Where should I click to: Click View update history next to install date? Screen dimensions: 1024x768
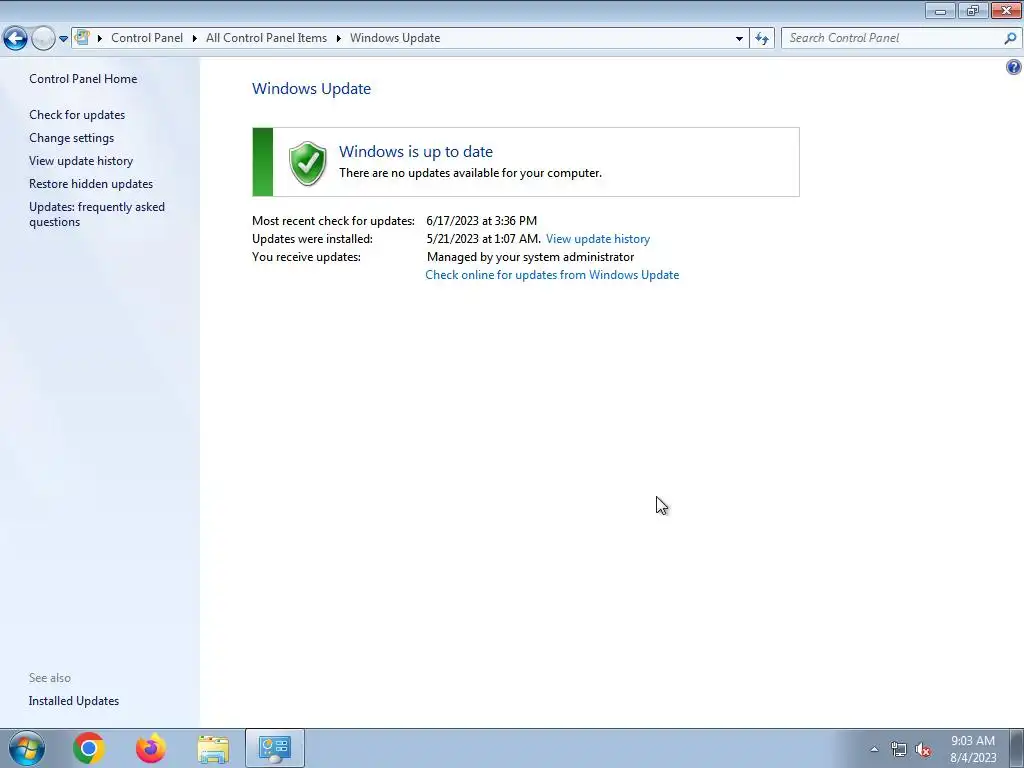click(598, 239)
